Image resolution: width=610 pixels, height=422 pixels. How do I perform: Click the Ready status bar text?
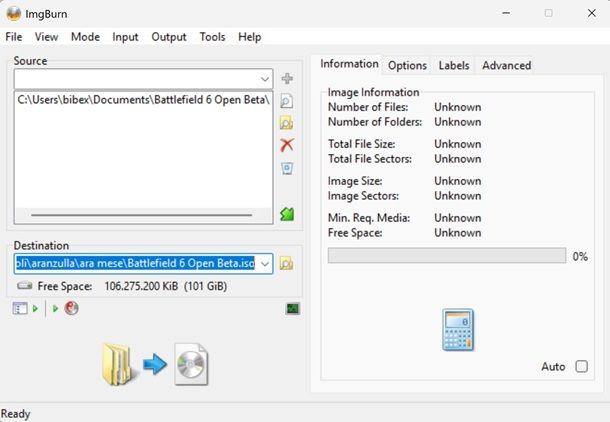[x=16, y=414]
